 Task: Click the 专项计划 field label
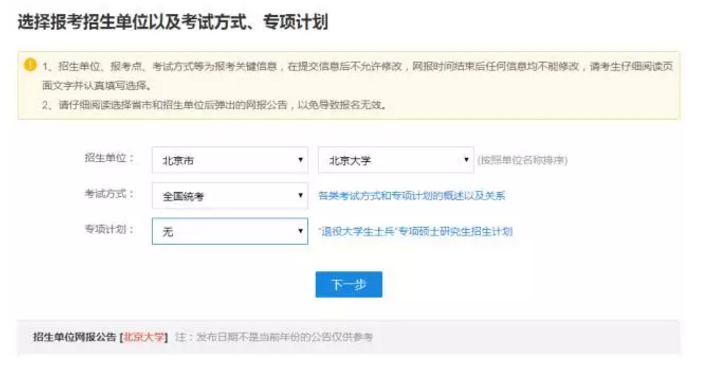(109, 229)
